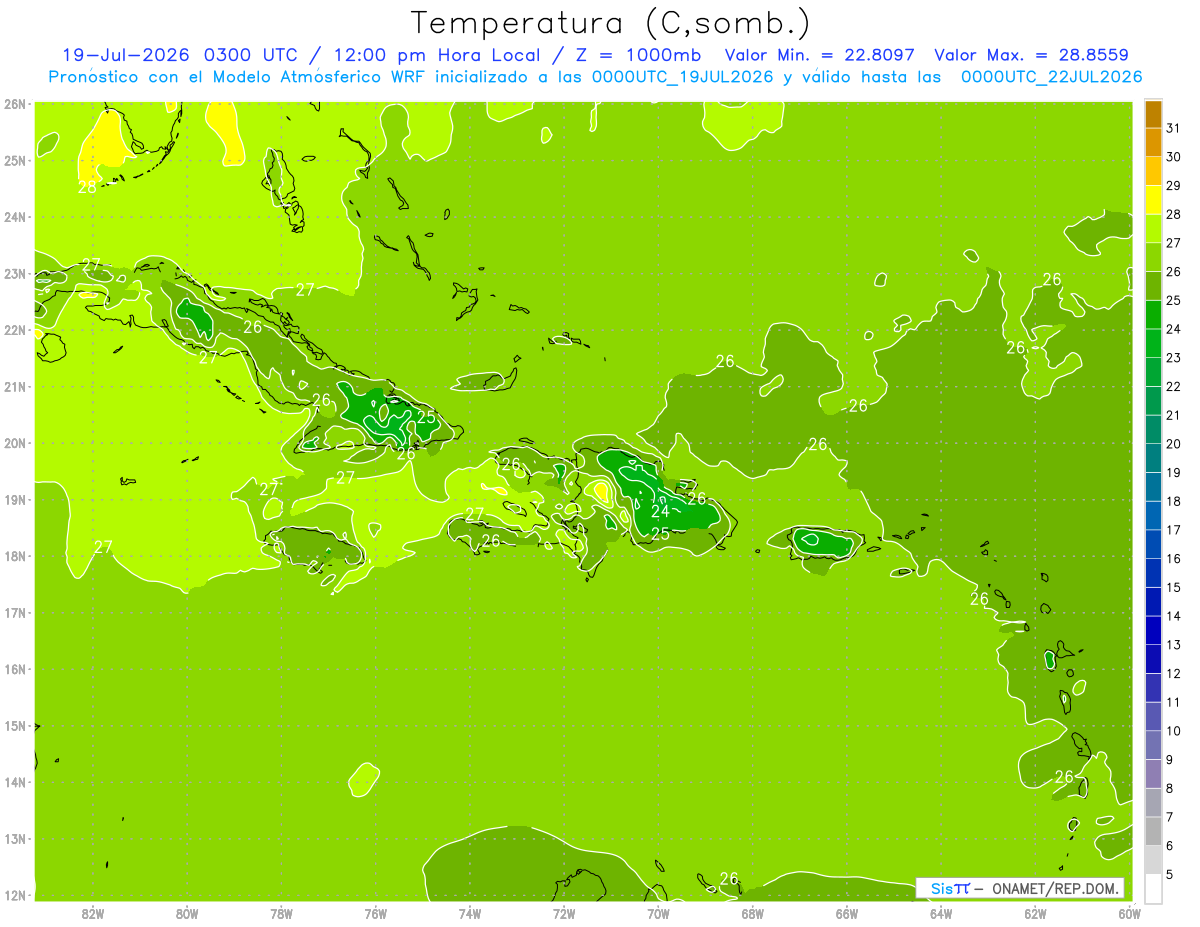The image size is (1200, 927).
Task: Select the "19-Jul-2026 0300 UTC" date text
Action: [180, 55]
